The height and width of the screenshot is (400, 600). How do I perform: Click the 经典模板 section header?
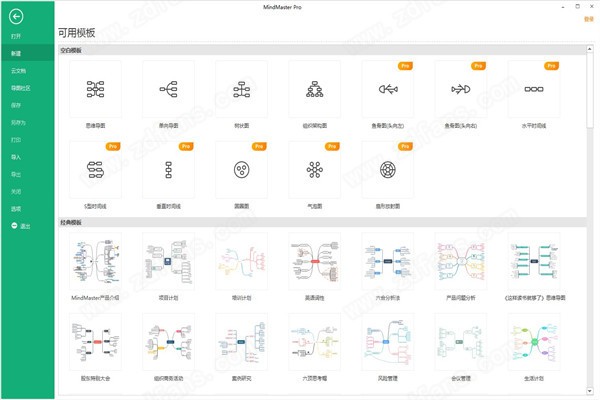pos(322,222)
